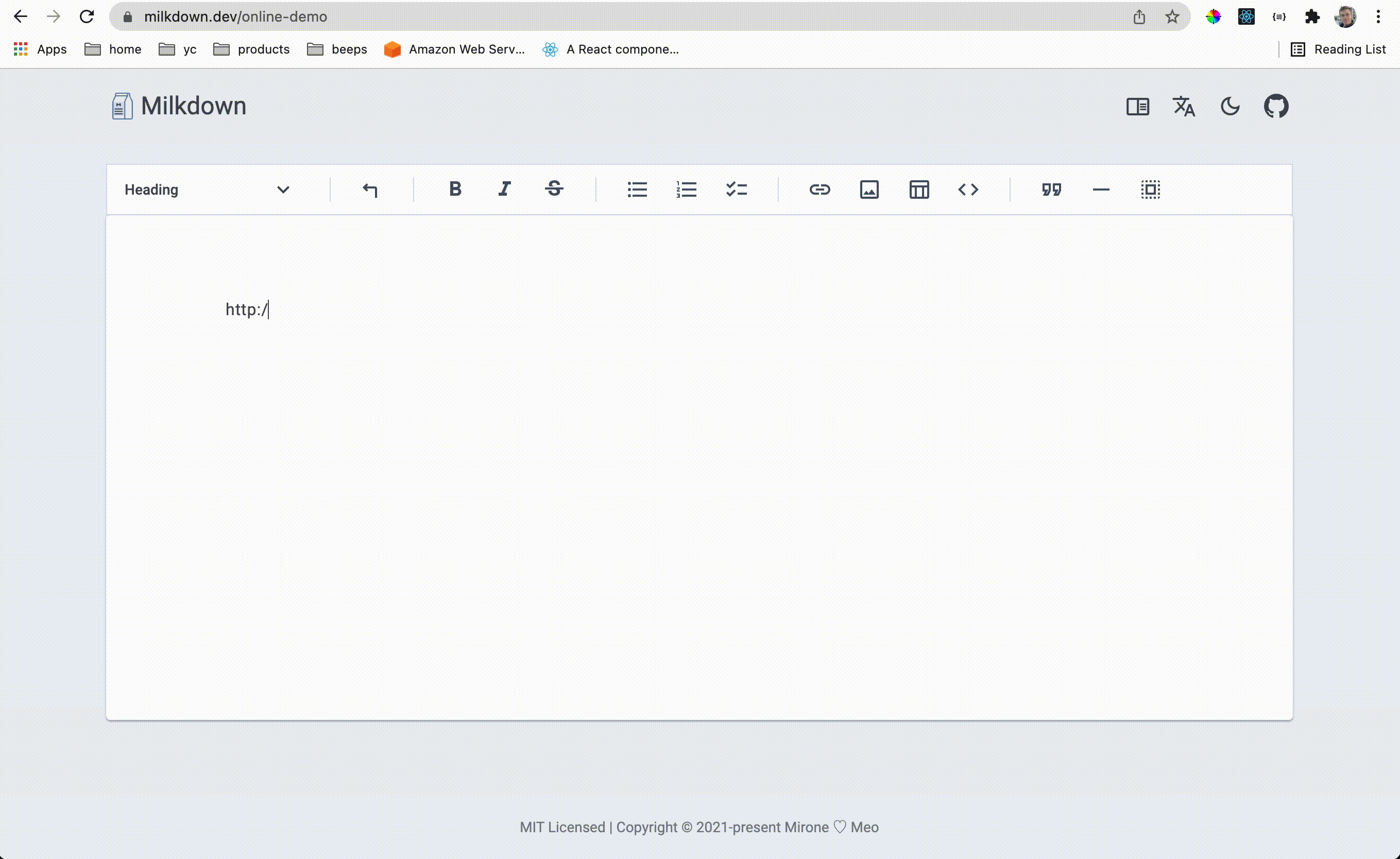
Task: Toggle split-view markdown panel
Action: [x=1137, y=106]
